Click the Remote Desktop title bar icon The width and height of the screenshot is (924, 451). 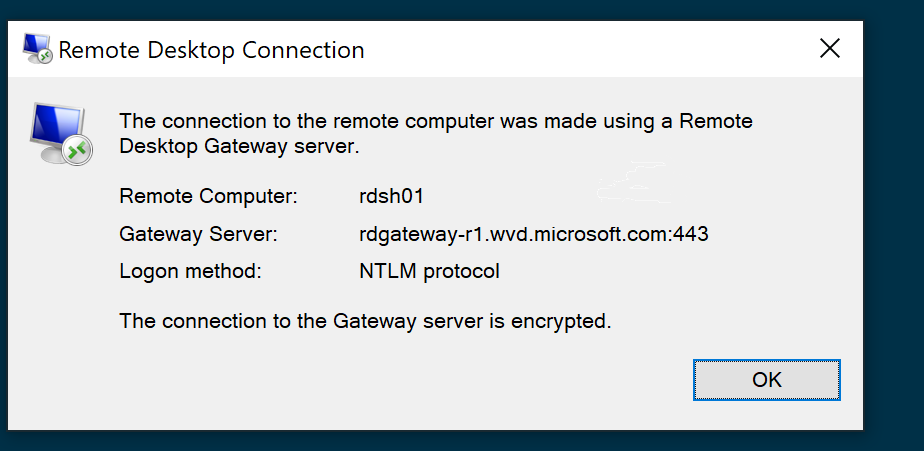tap(38, 49)
